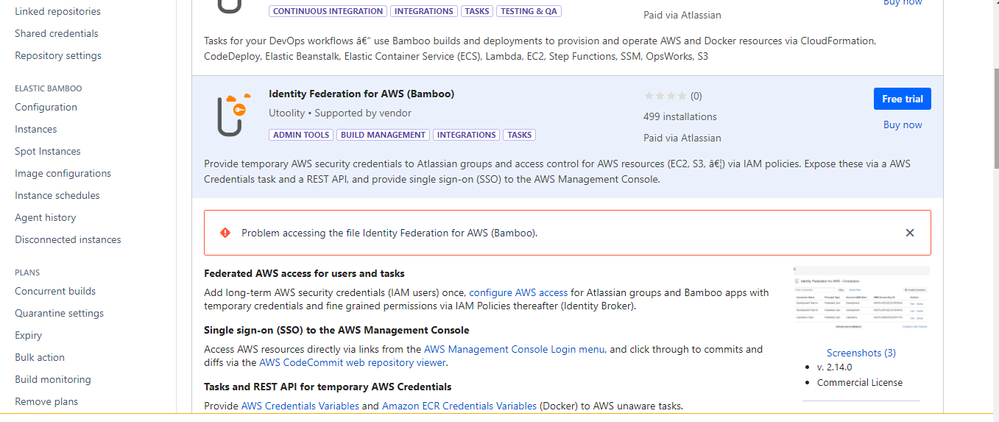
Task: Open Bulk action page
Action: (40, 358)
